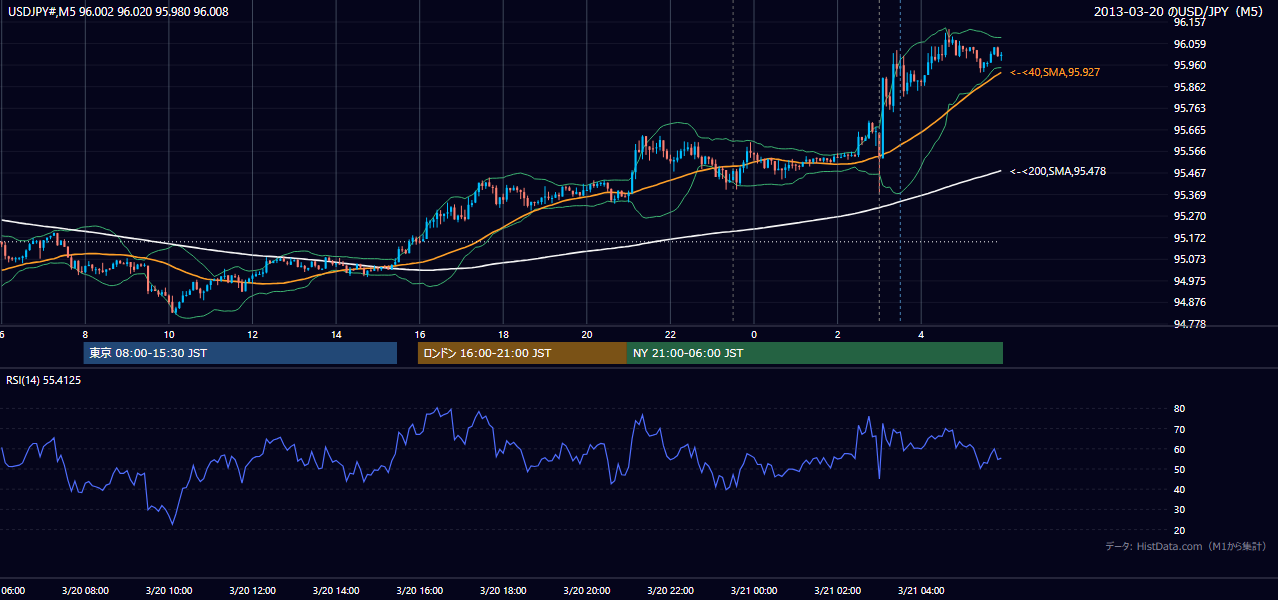The image size is (1278, 600).
Task: Click the 3/21 02:00 time axis label
Action: (x=837, y=590)
